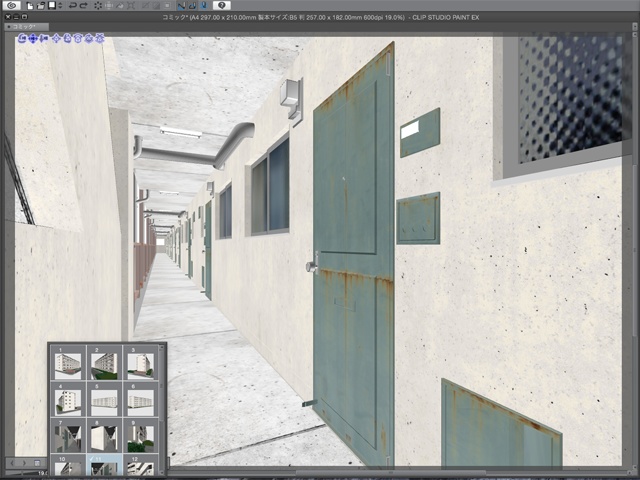Click the Fill icon in command bar
Viewport: 640px width, 480px height.
(120, 6)
